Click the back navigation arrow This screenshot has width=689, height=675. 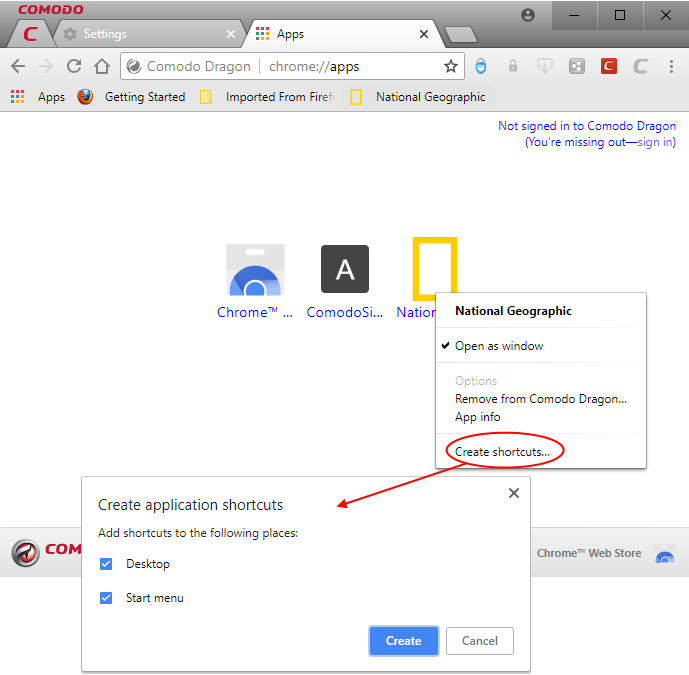(x=18, y=66)
